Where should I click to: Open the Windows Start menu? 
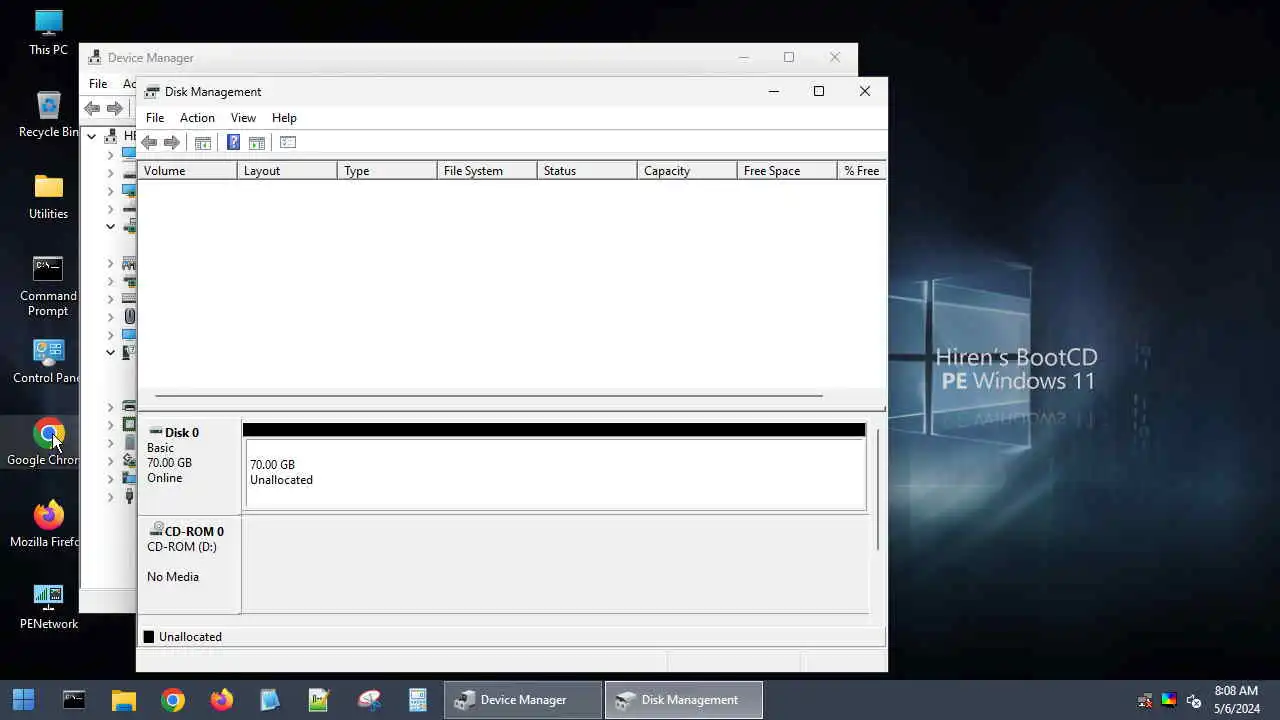click(x=24, y=700)
